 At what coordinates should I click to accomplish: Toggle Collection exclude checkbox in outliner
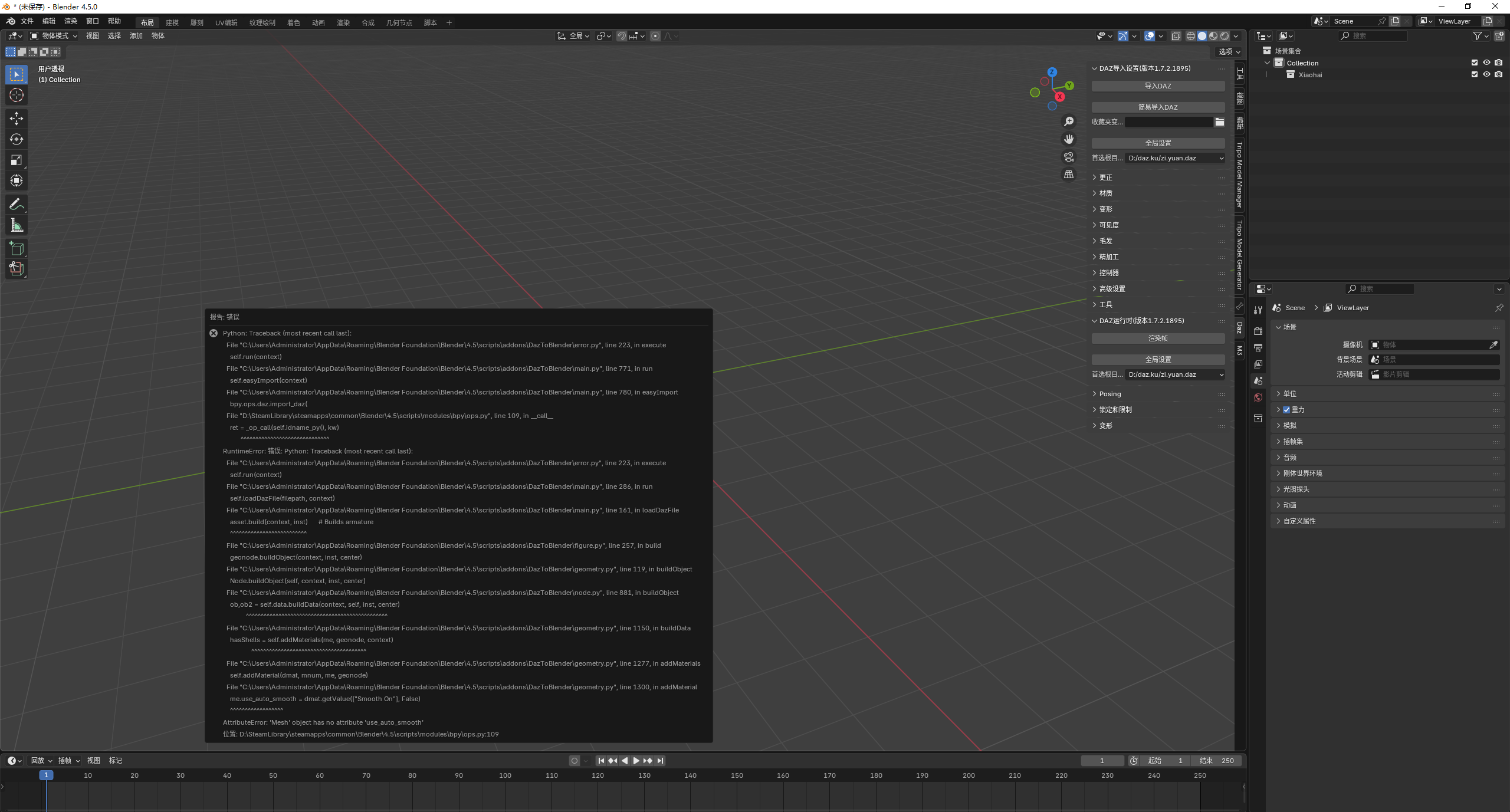point(1475,63)
